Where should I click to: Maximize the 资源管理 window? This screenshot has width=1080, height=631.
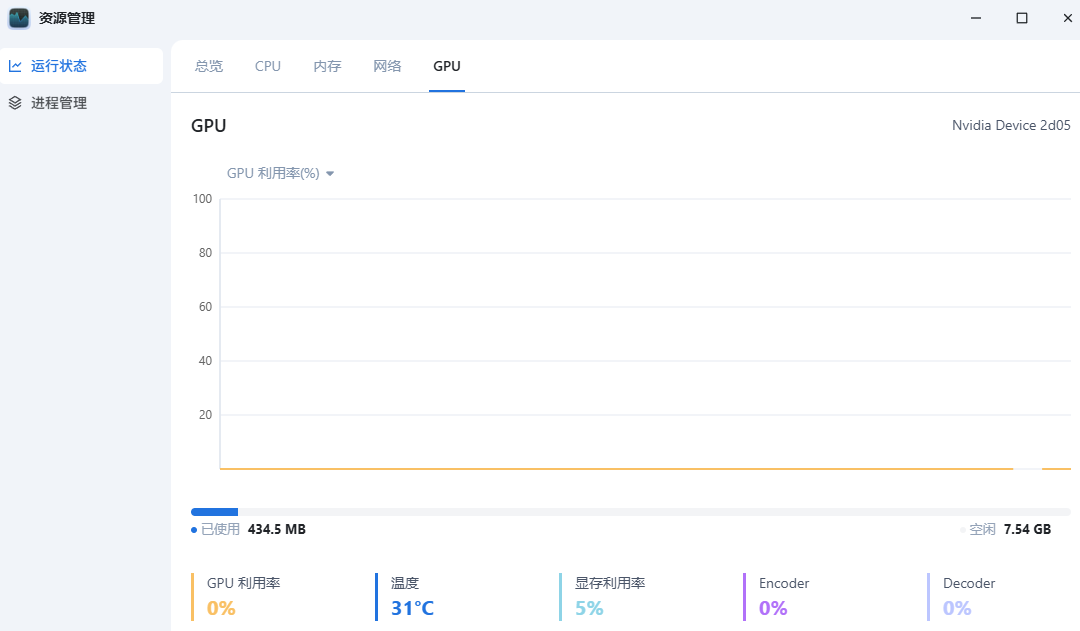point(1022,18)
